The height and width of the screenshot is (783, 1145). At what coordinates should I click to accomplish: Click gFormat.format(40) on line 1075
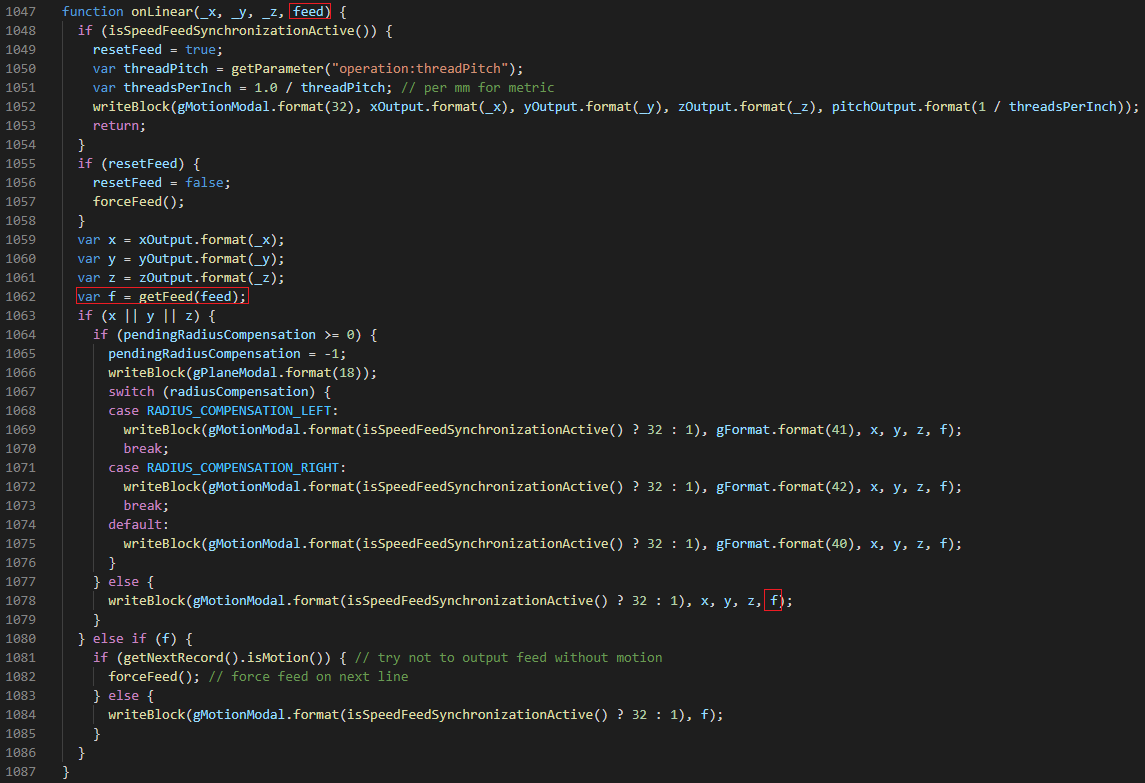(x=785, y=543)
